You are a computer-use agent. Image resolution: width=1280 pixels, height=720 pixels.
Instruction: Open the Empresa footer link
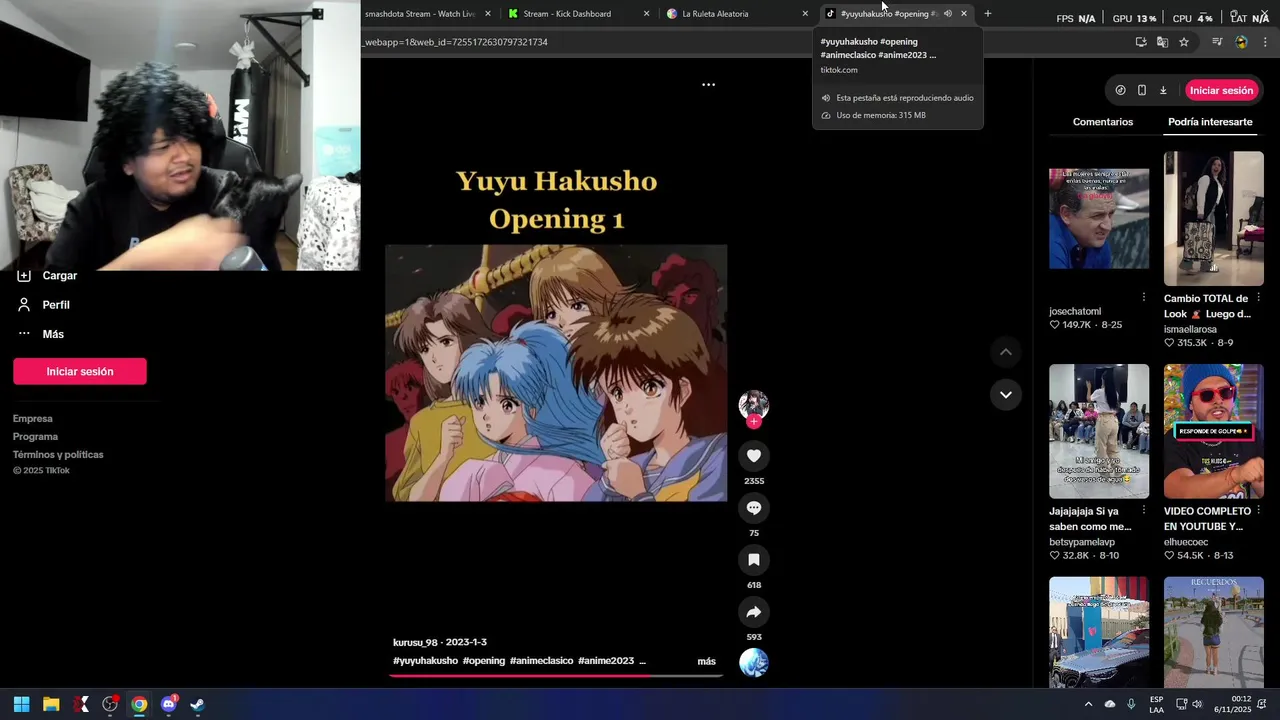click(33, 418)
